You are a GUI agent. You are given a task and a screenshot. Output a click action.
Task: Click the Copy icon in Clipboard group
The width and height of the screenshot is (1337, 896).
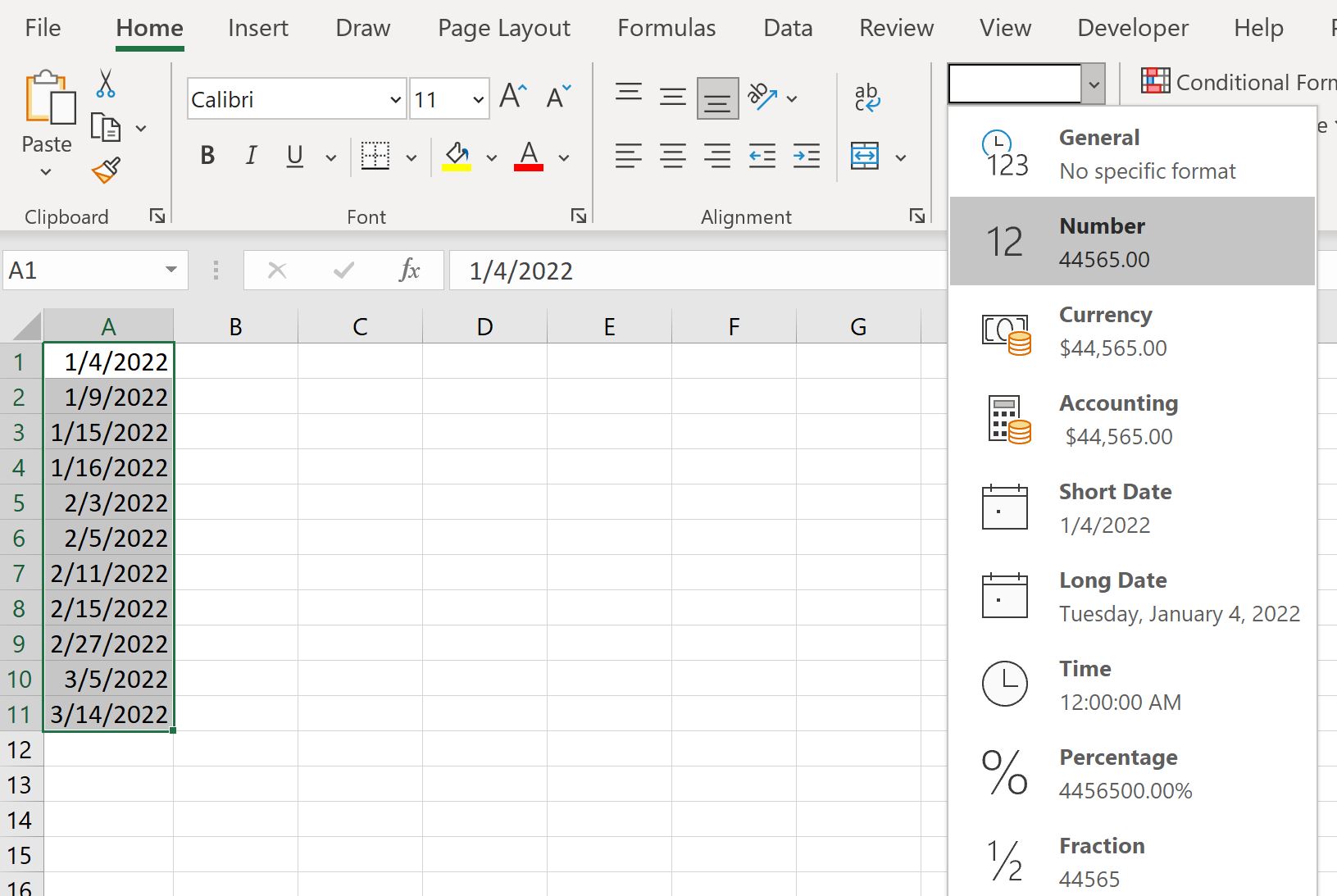[107, 127]
